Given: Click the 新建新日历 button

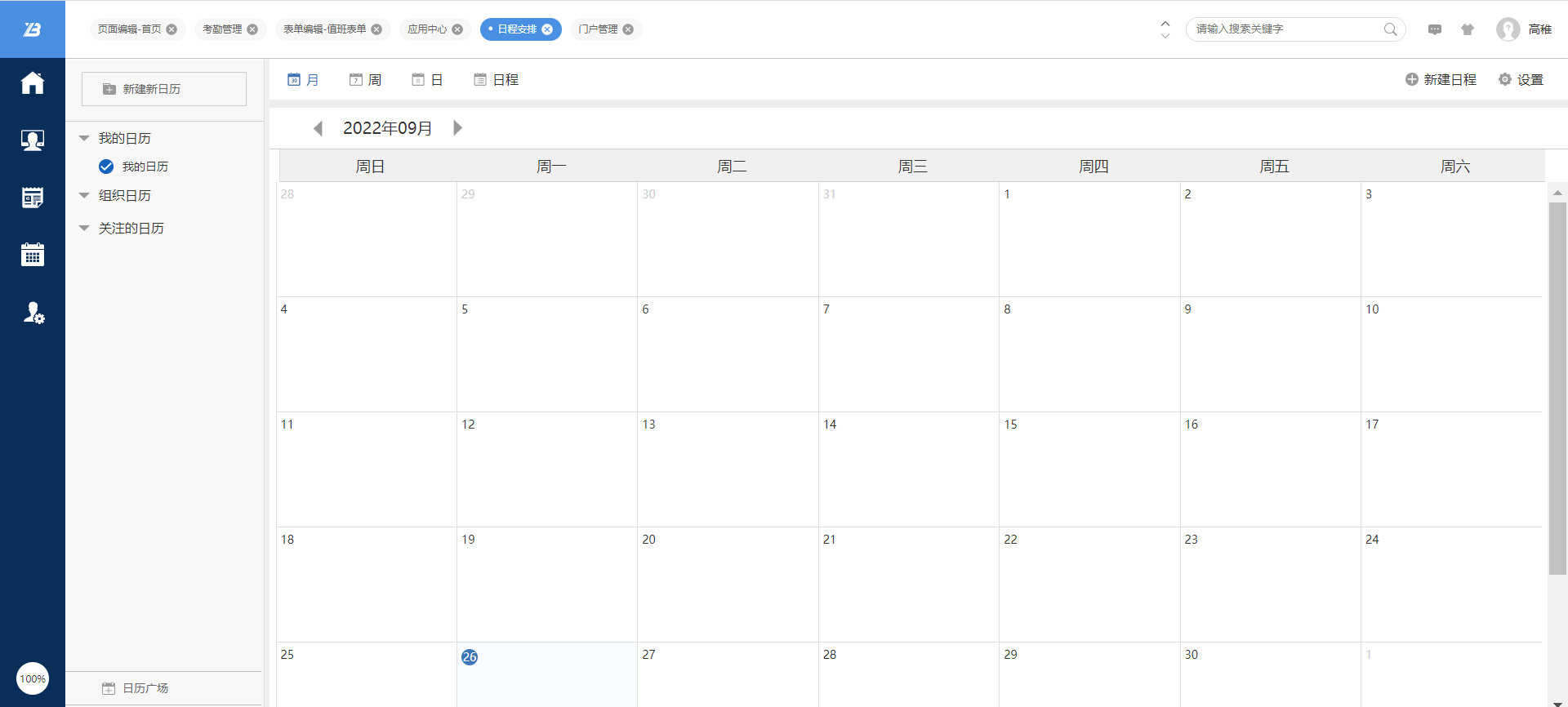Looking at the screenshot, I should point(164,89).
